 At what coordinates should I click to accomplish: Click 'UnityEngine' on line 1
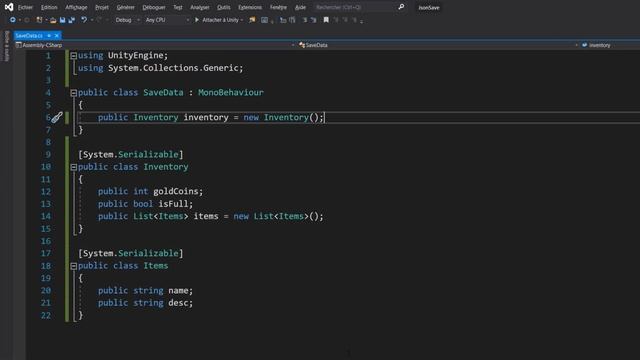(x=135, y=56)
